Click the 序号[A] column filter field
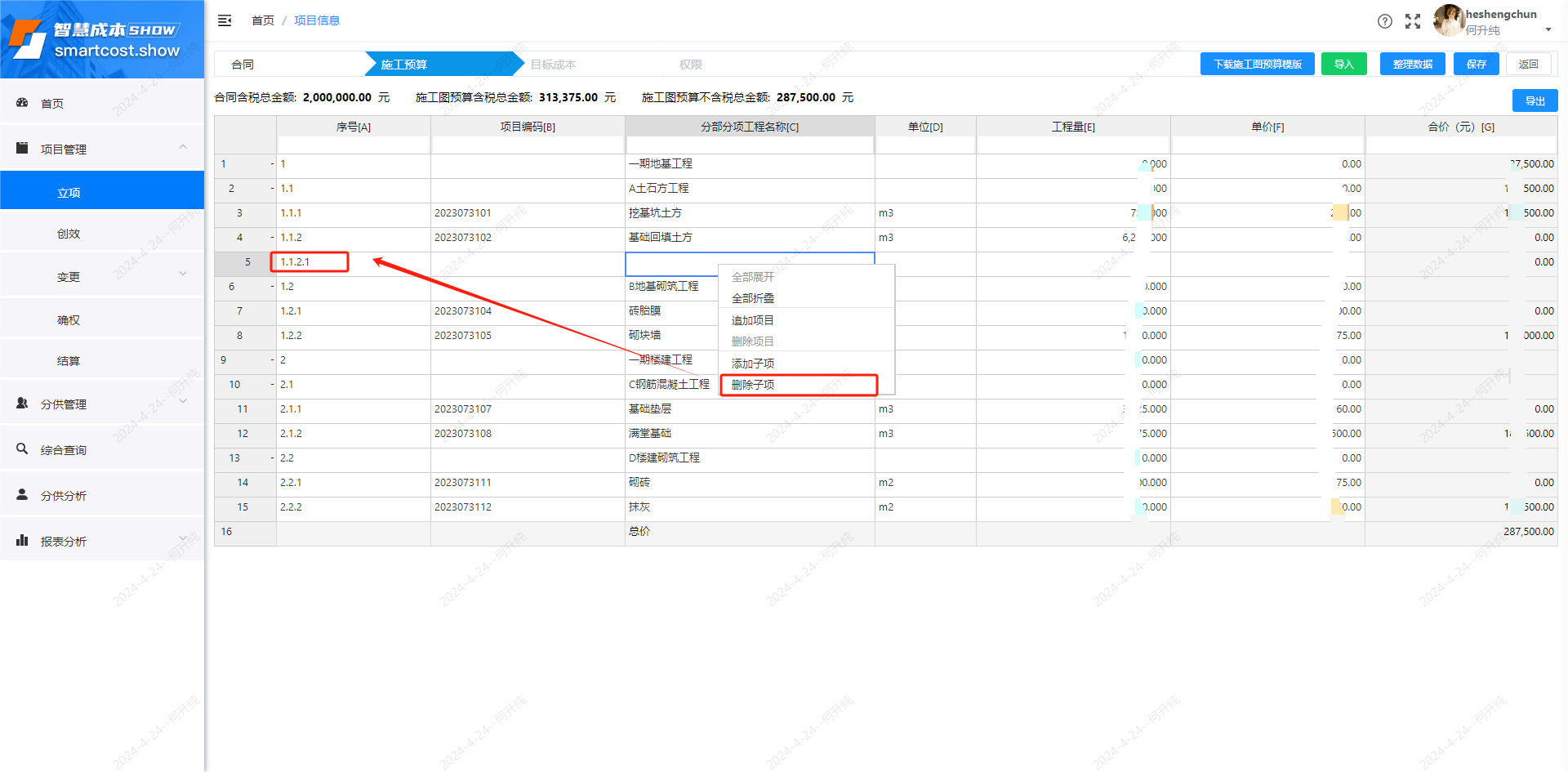This screenshot has width=1568, height=772. [x=353, y=145]
